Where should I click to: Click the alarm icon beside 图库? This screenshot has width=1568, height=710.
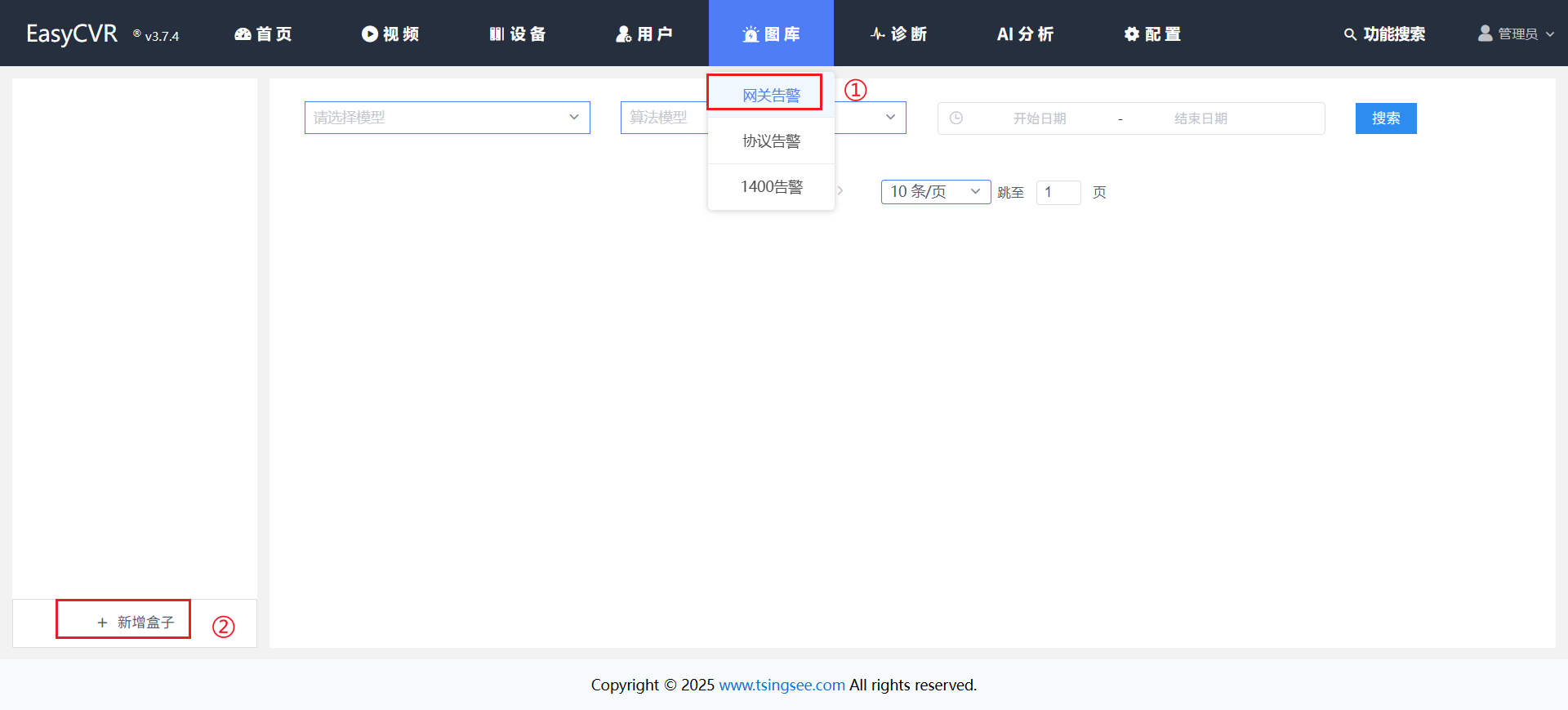pos(751,34)
